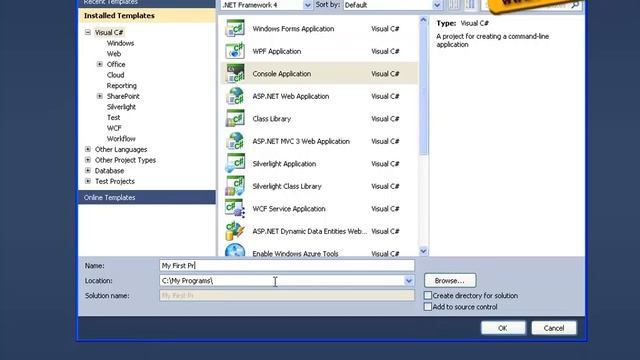Viewport: 640px width, 360px height.
Task: Click the OK button
Action: click(503, 328)
